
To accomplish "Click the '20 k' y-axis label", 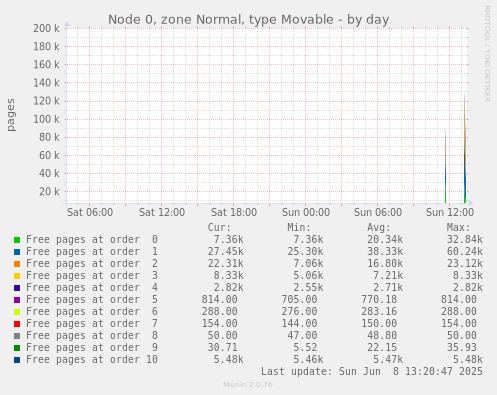I will click(x=49, y=191).
